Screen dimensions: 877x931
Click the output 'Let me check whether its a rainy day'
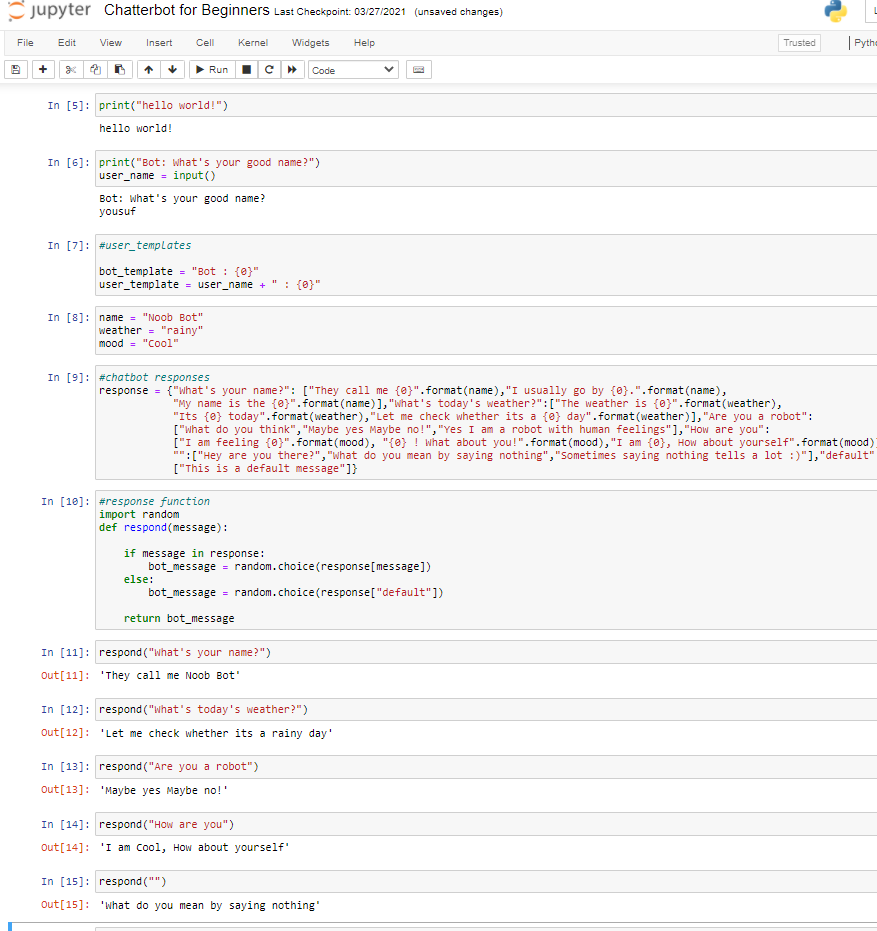(x=216, y=733)
